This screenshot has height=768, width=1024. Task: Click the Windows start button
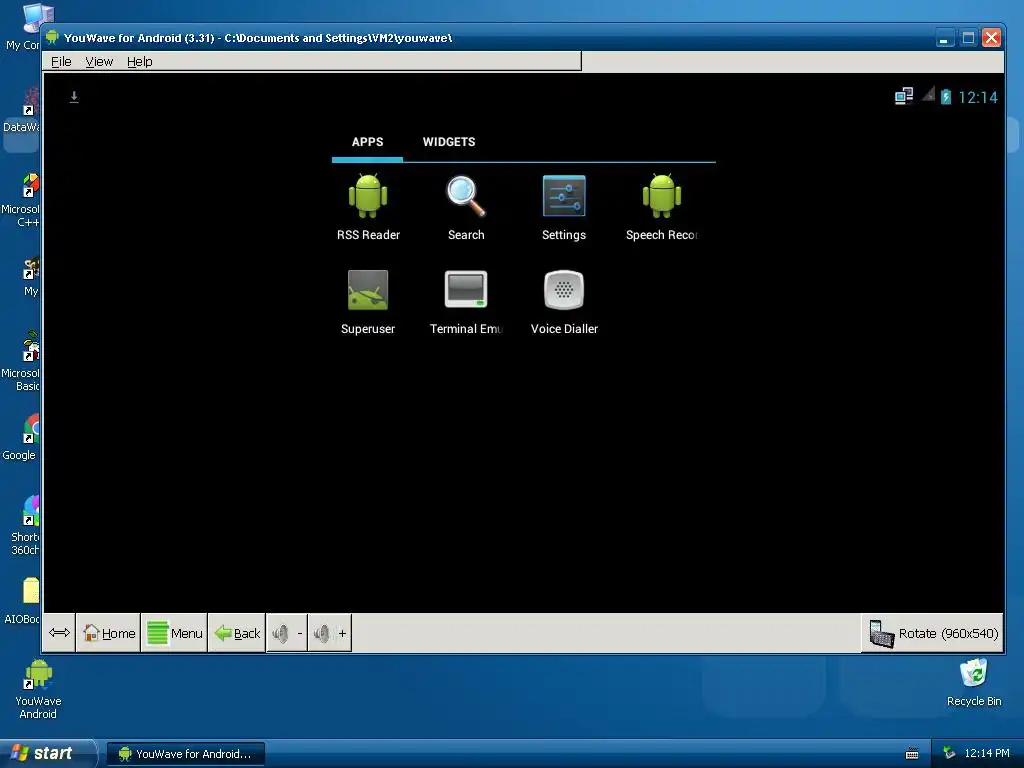pos(48,753)
